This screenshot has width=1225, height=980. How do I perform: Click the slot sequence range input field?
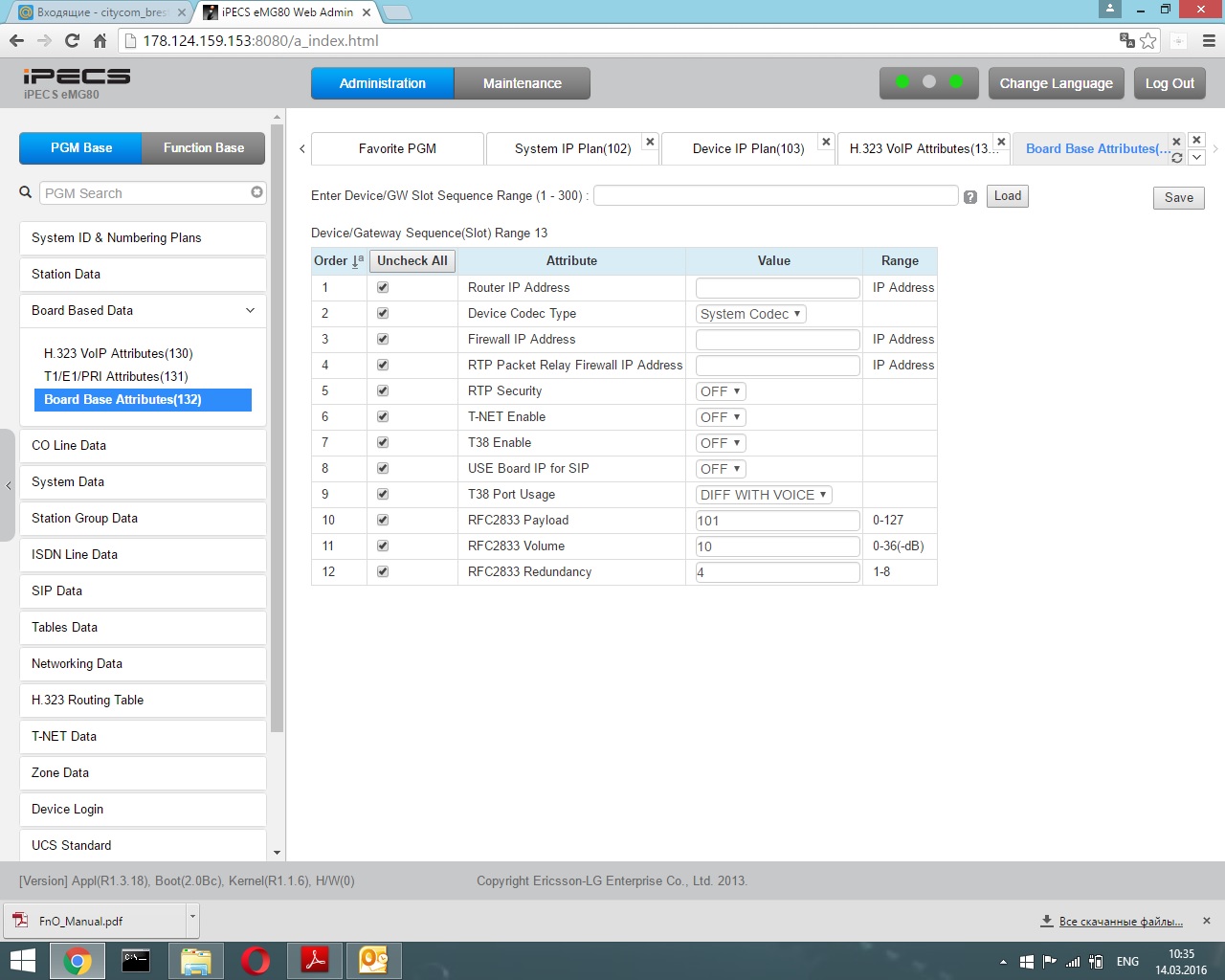(x=775, y=196)
